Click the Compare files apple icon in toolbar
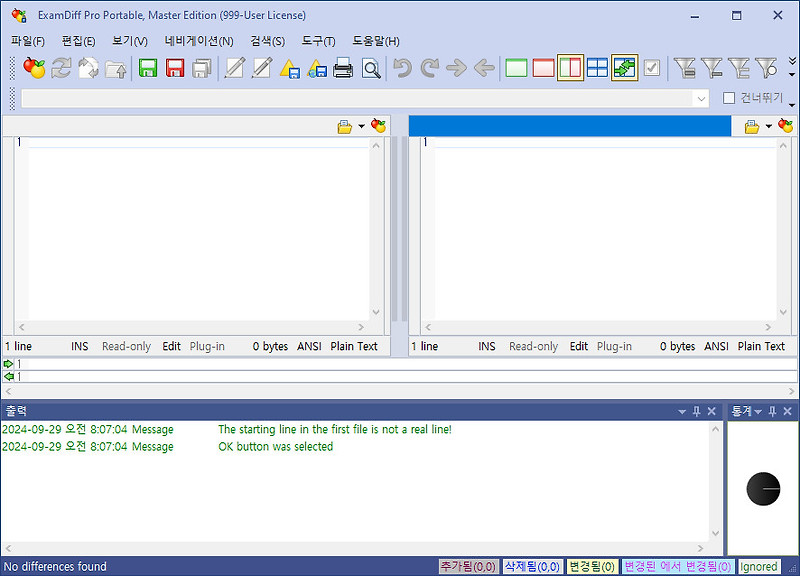This screenshot has width=800, height=576. pos(34,68)
